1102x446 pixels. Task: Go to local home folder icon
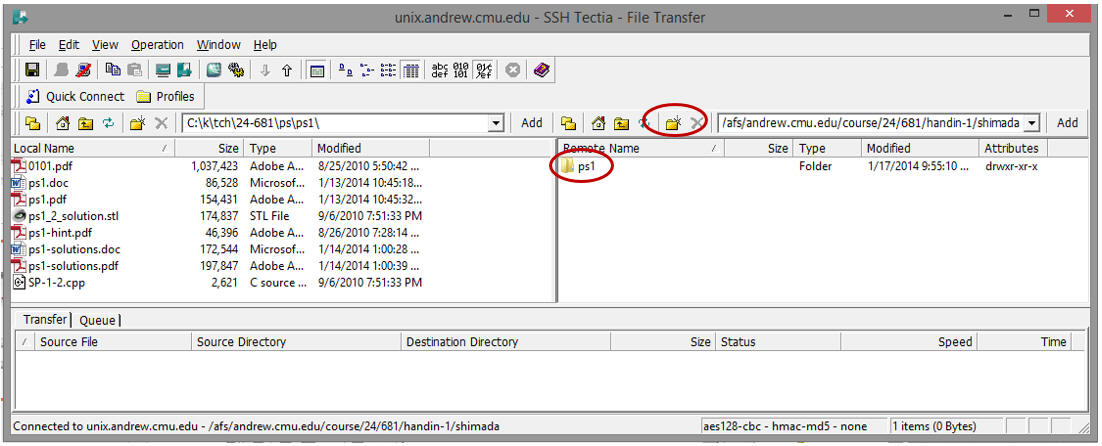[63, 123]
